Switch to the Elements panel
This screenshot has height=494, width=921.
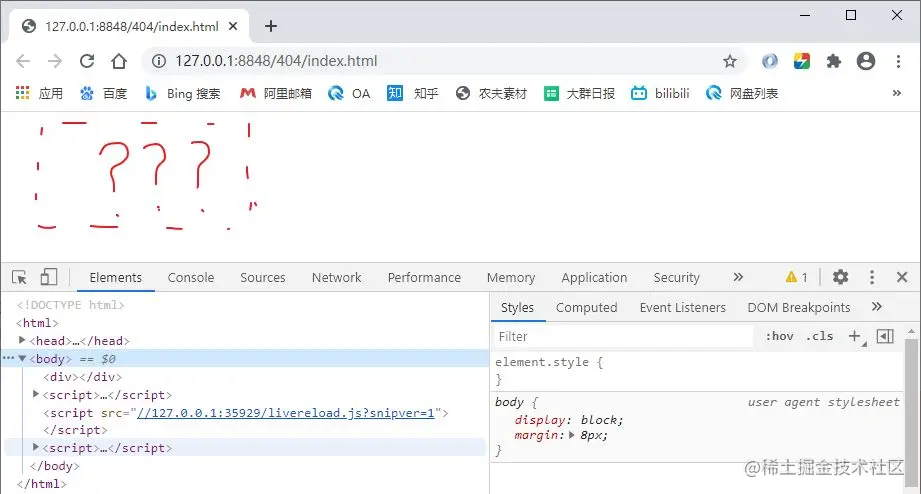116,277
